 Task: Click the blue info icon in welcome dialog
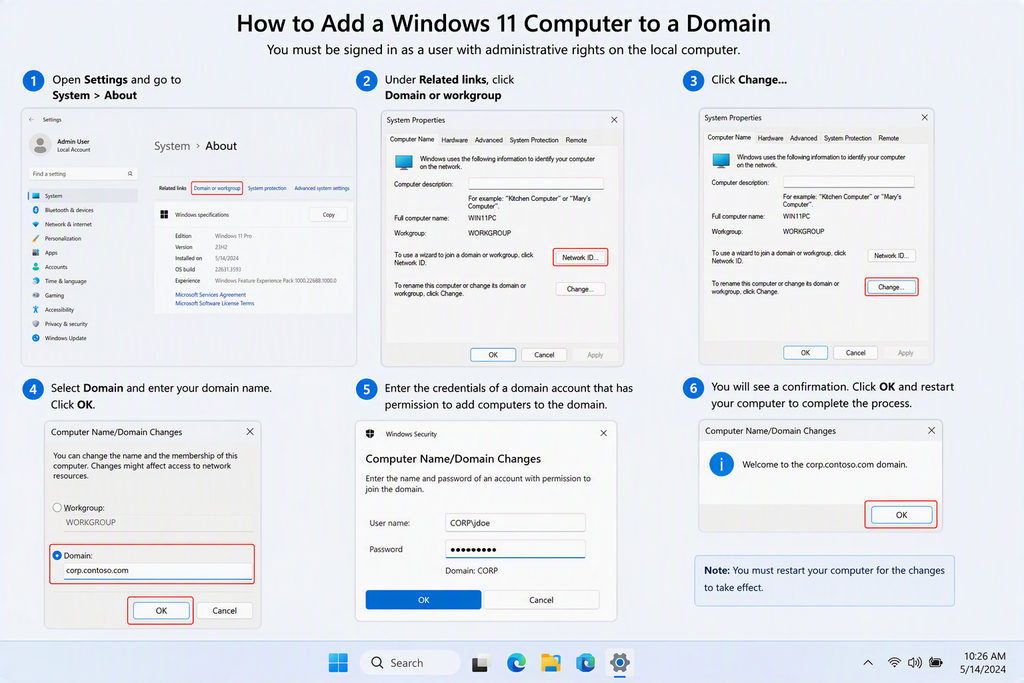click(x=722, y=464)
